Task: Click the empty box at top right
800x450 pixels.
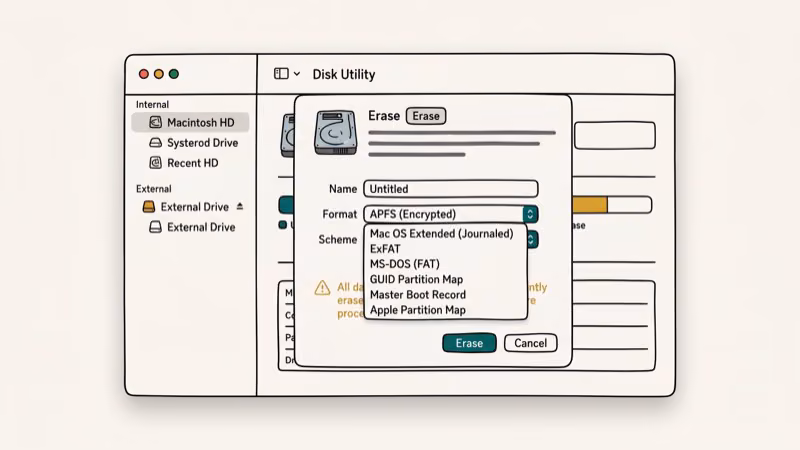Action: pyautogui.click(x=615, y=135)
